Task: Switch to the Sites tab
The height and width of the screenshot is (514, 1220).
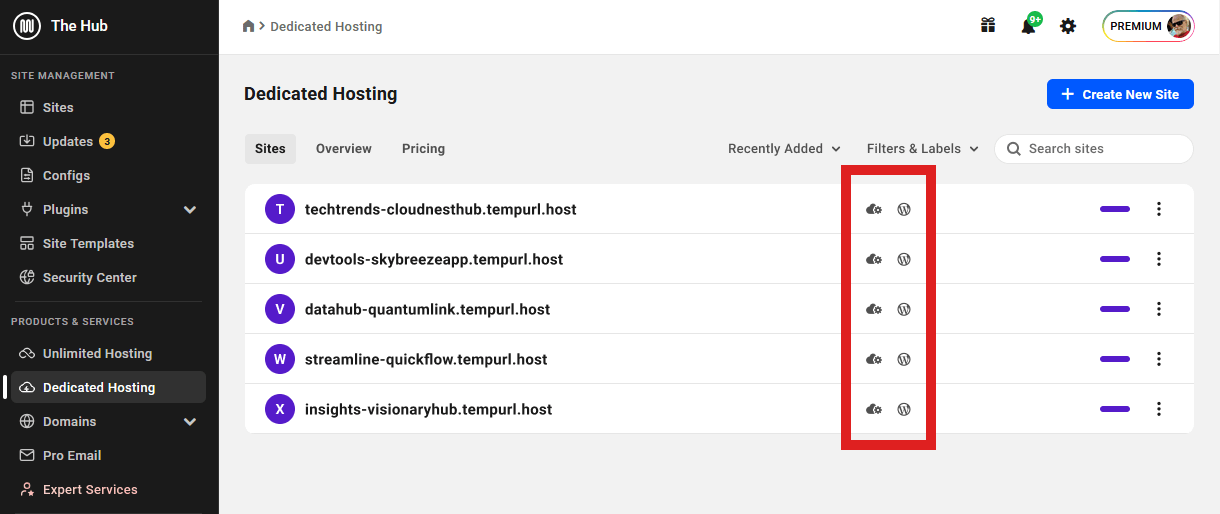Action: [x=270, y=148]
